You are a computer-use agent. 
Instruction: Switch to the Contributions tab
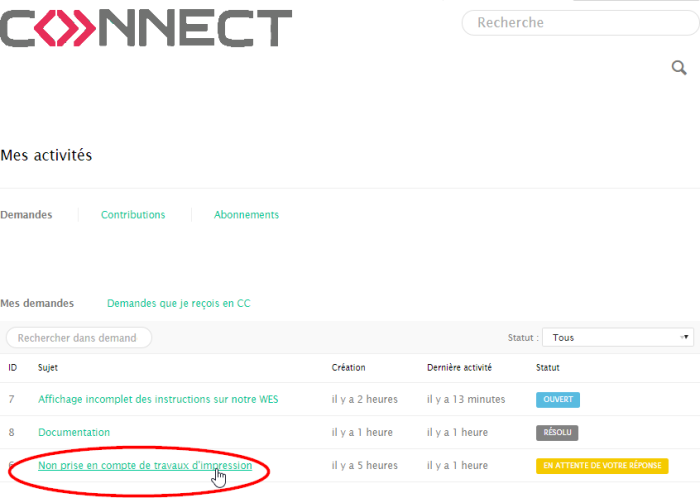point(133,215)
